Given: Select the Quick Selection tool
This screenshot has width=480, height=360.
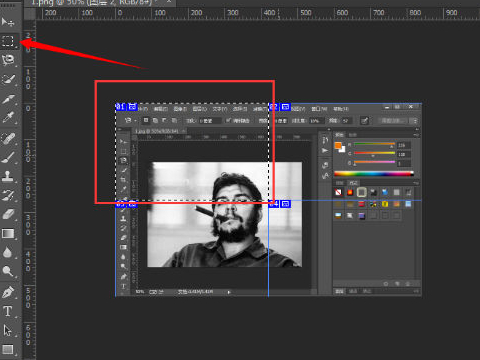Looking at the screenshot, I should point(8,79).
